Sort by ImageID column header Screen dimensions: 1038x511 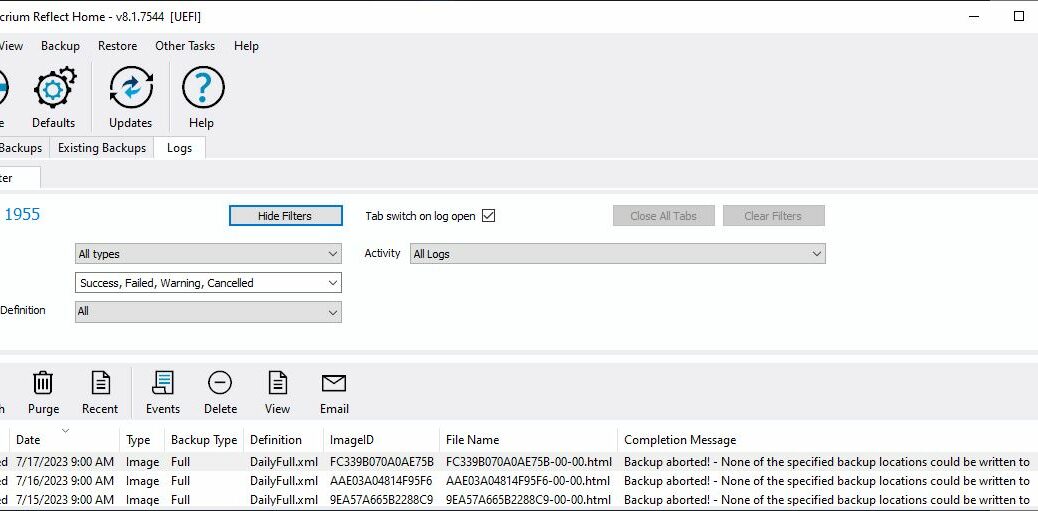coord(381,440)
